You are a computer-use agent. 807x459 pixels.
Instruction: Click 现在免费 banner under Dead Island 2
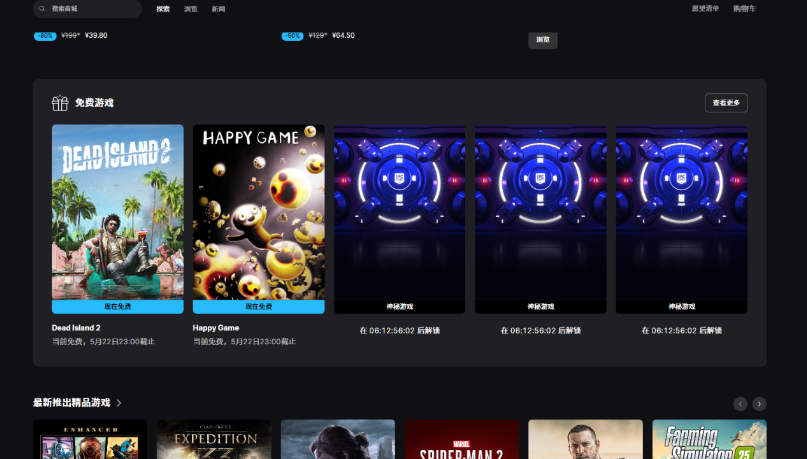pyautogui.click(x=118, y=307)
